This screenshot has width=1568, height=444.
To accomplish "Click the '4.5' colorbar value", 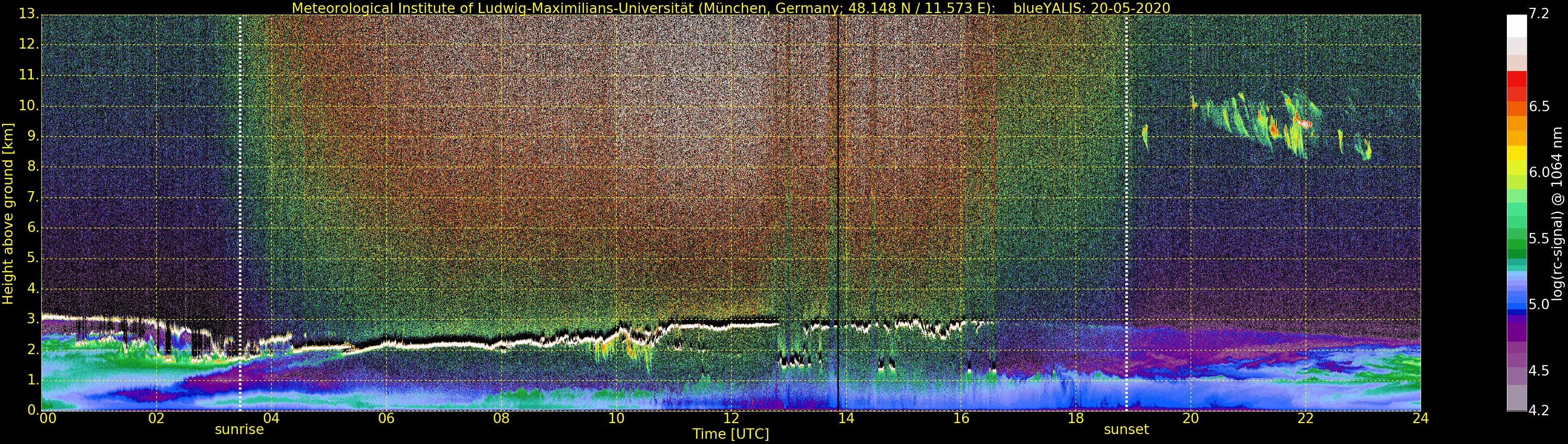I will pyautogui.click(x=1539, y=370).
